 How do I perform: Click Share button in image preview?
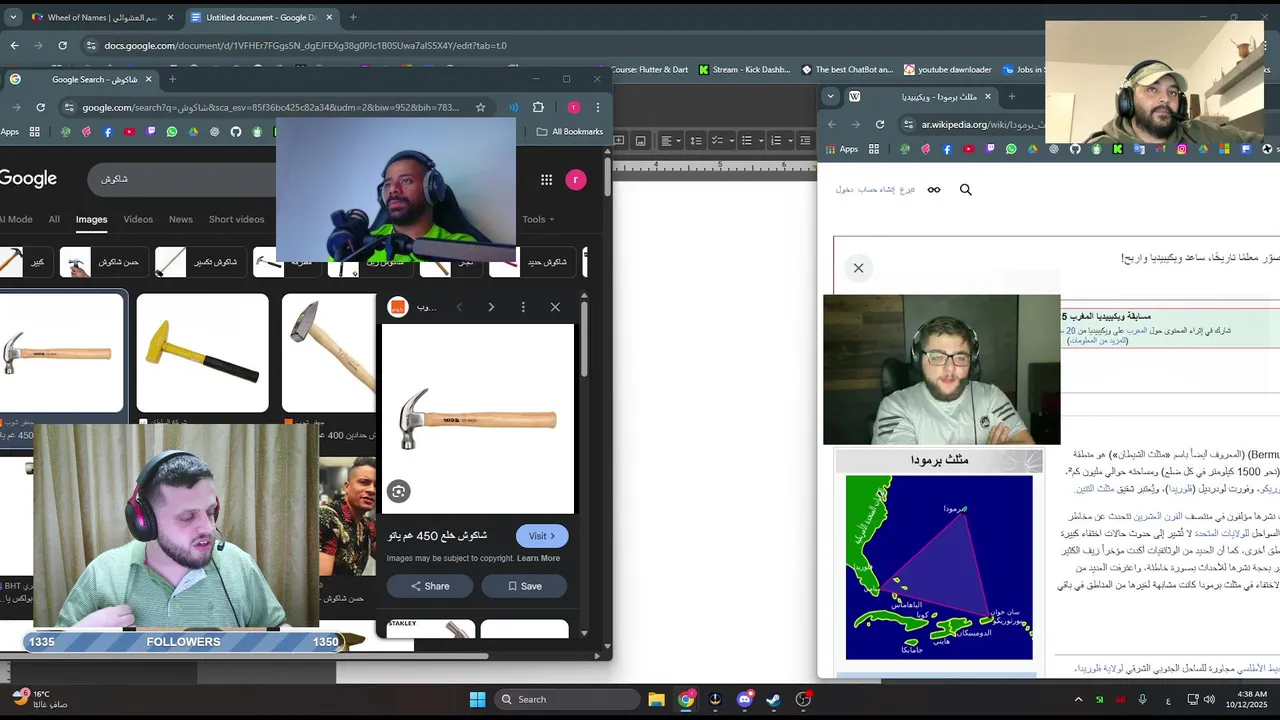point(430,586)
